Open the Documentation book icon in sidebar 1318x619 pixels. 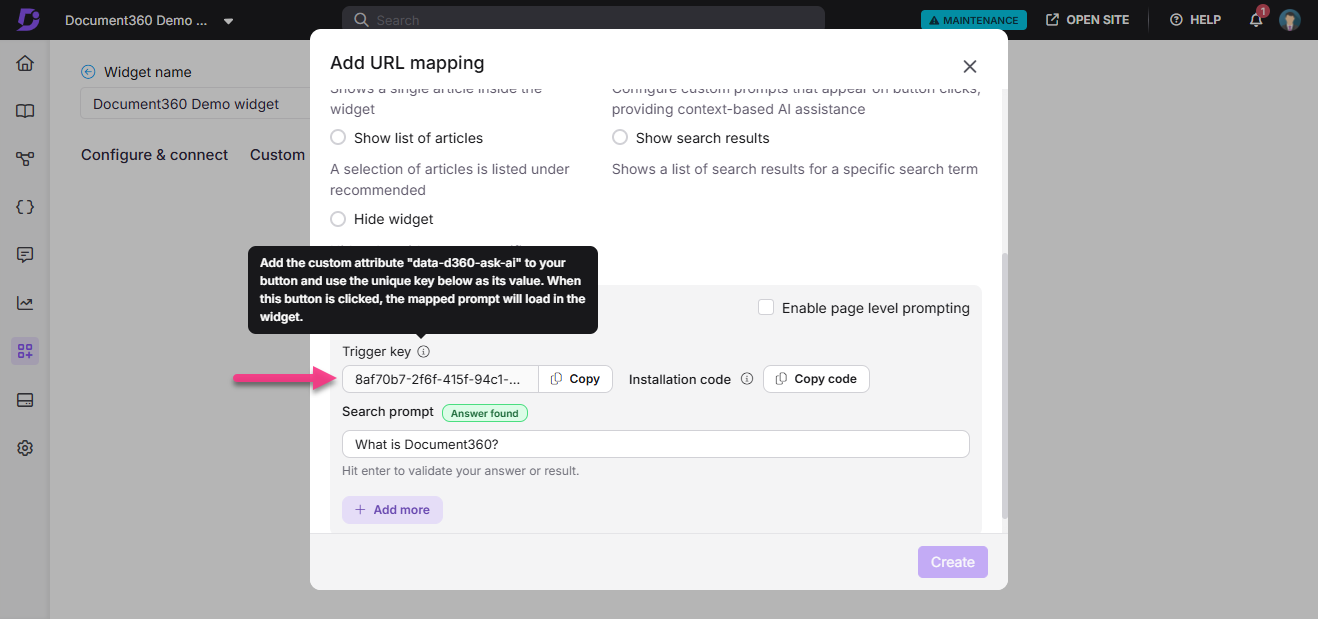(x=25, y=111)
